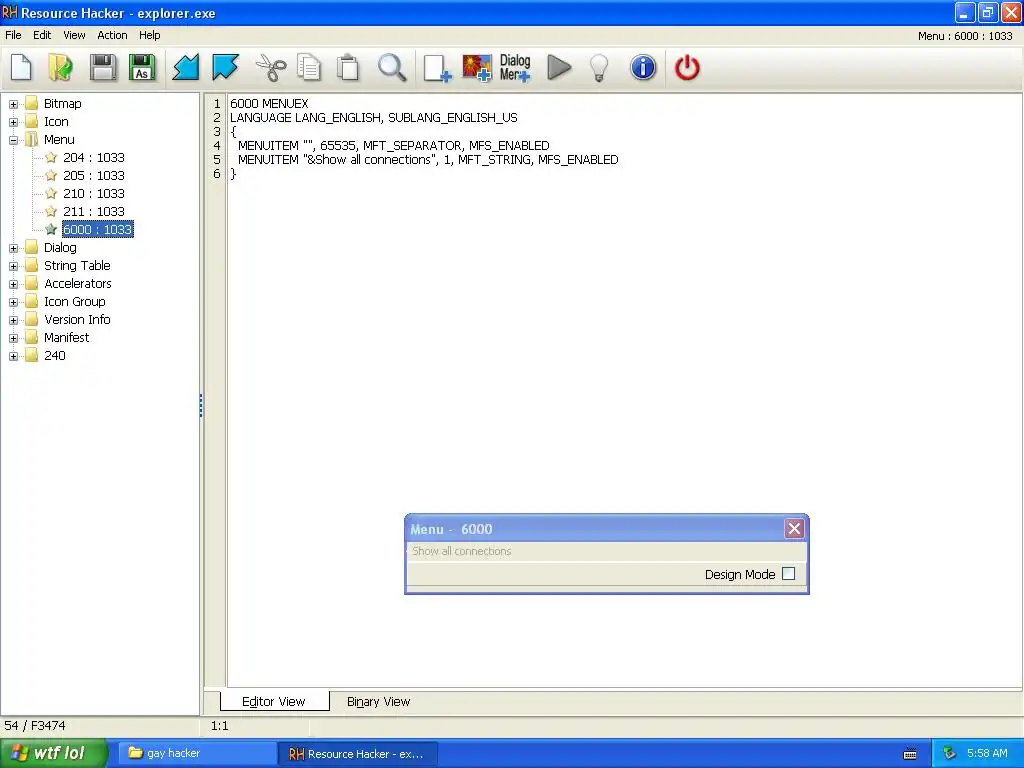Open the Action menu

112,35
